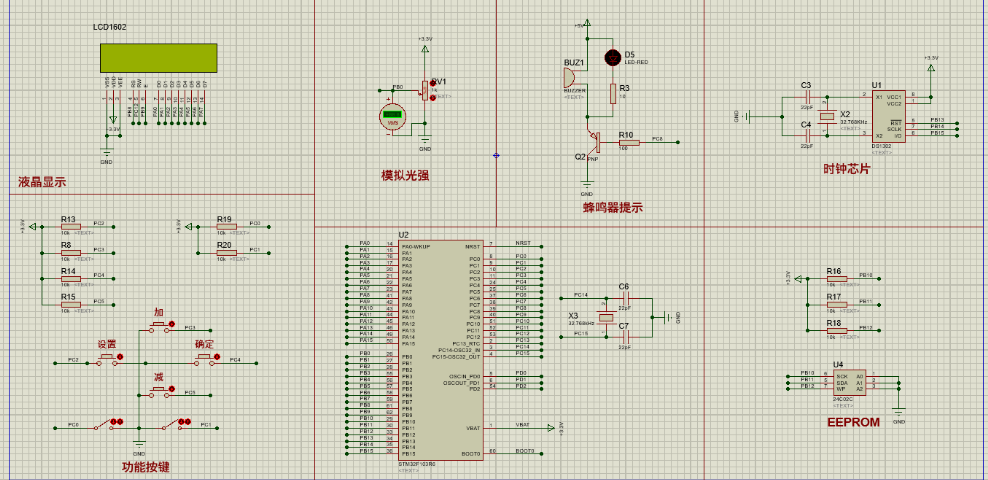Click the blue origin crosshair marker

496,155
